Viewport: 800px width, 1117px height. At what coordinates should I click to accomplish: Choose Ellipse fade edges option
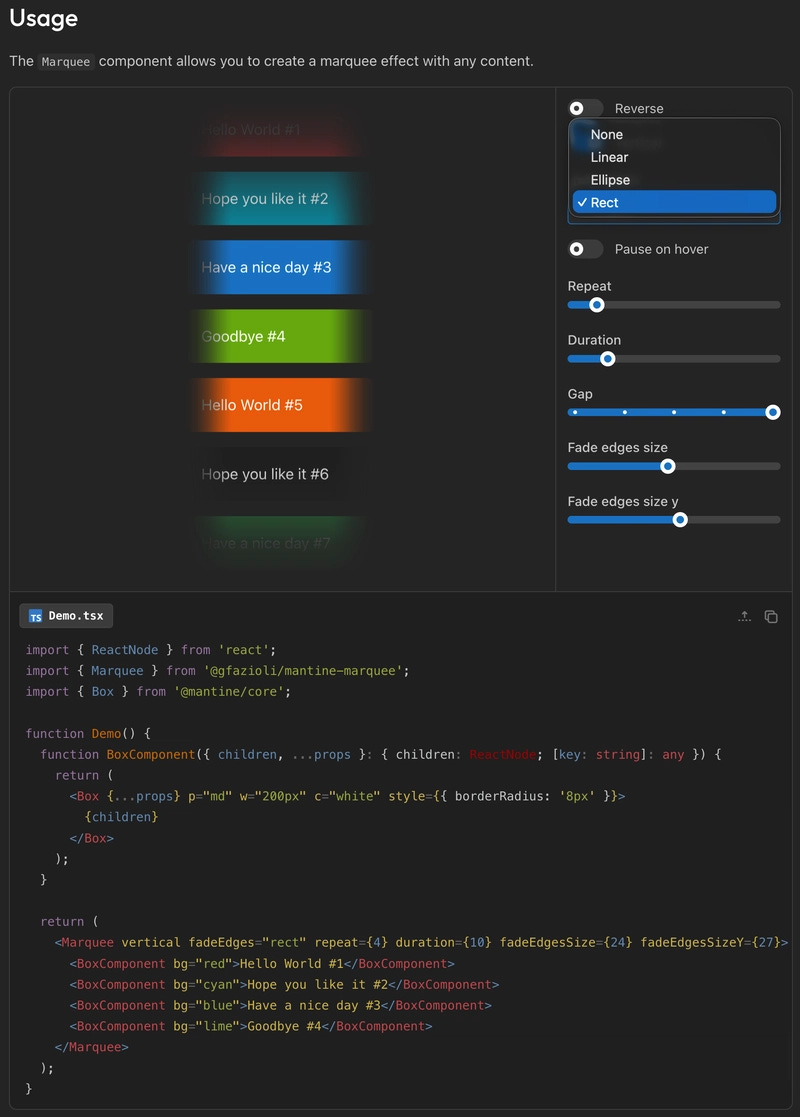pyautogui.click(x=674, y=180)
